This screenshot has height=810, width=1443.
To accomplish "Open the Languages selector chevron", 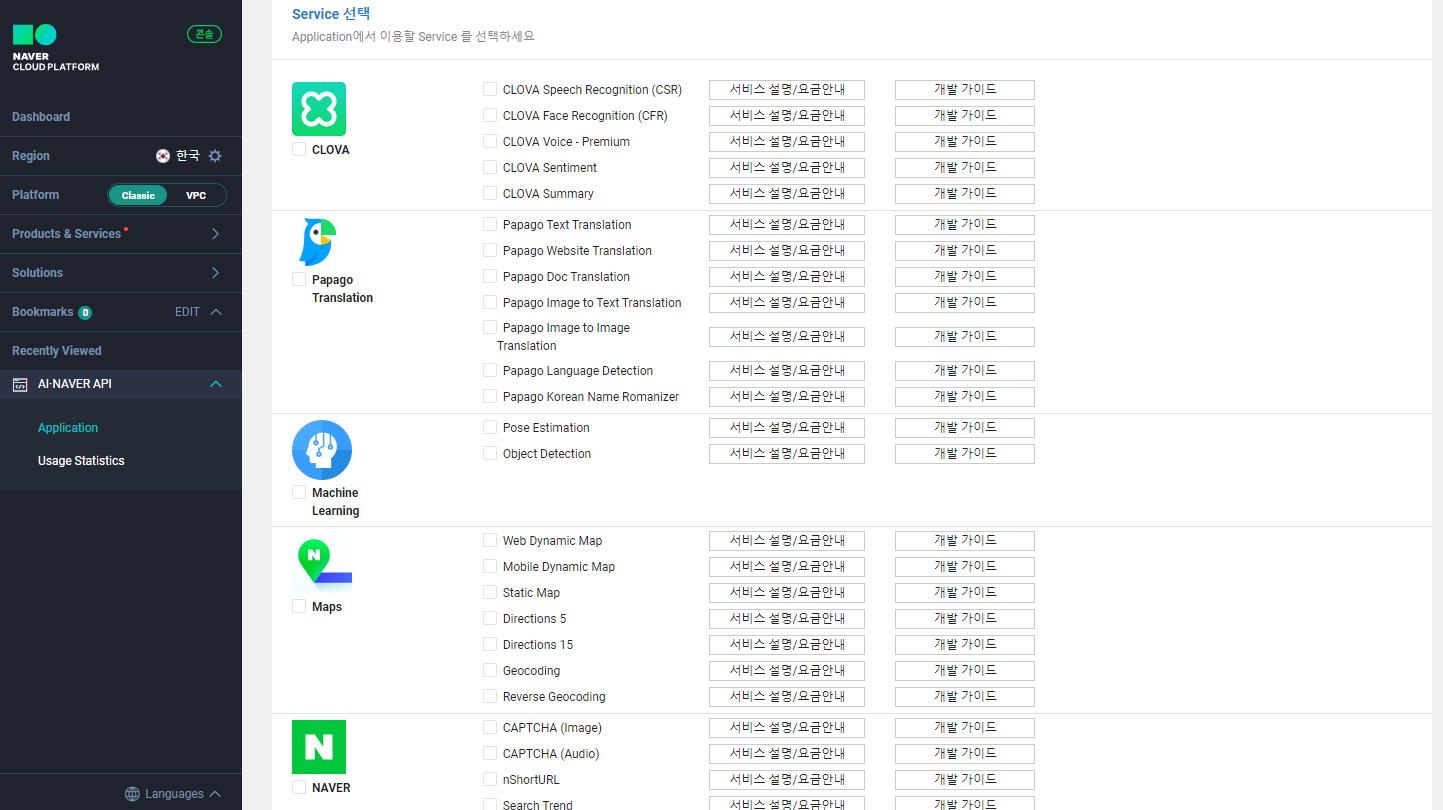I will coord(215,794).
